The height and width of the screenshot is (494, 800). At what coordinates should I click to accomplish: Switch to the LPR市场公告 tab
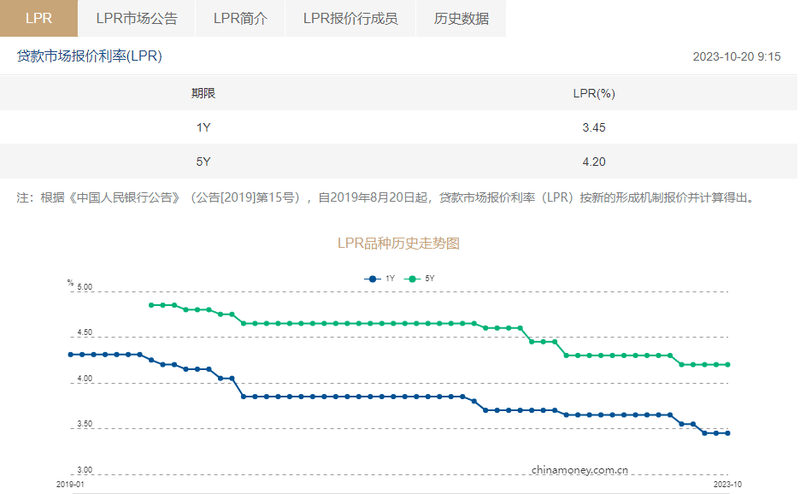coord(137,18)
